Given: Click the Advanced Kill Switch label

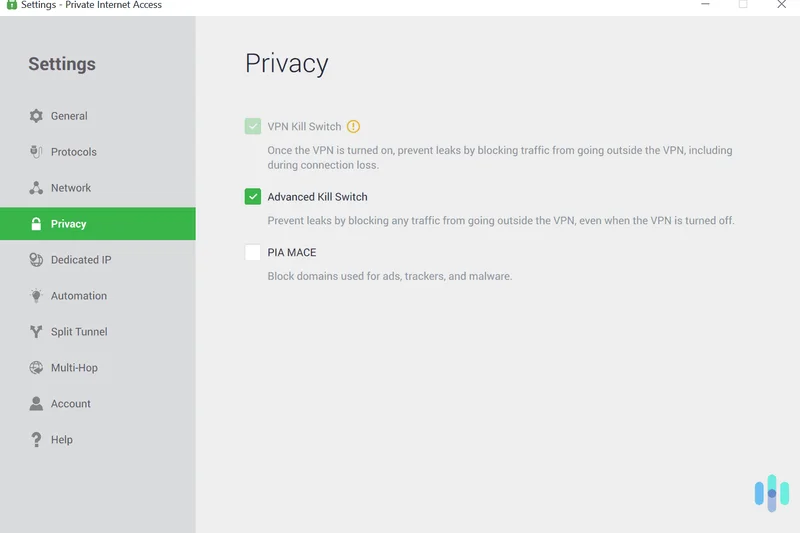Looking at the screenshot, I should (317, 197).
